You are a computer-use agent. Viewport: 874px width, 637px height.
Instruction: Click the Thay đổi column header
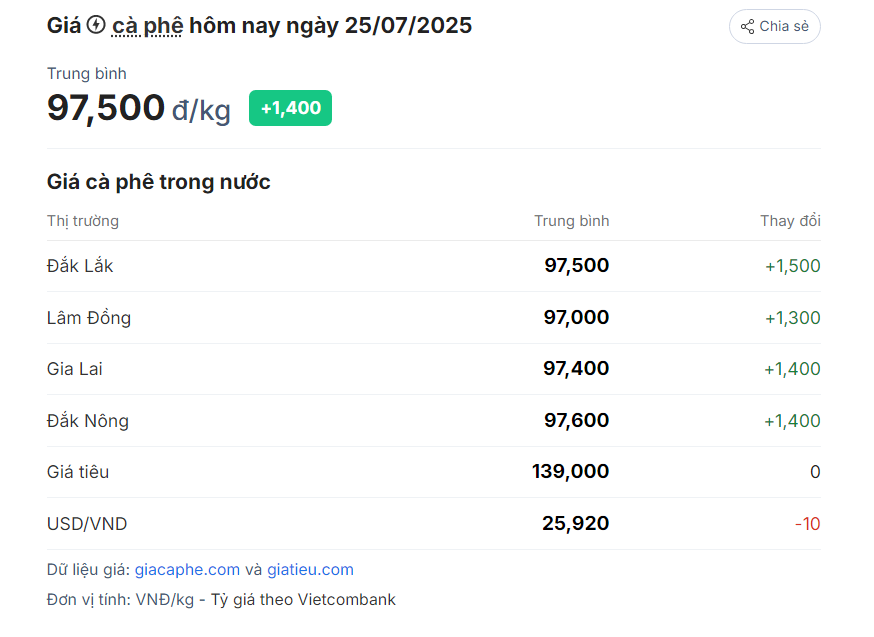click(x=790, y=221)
